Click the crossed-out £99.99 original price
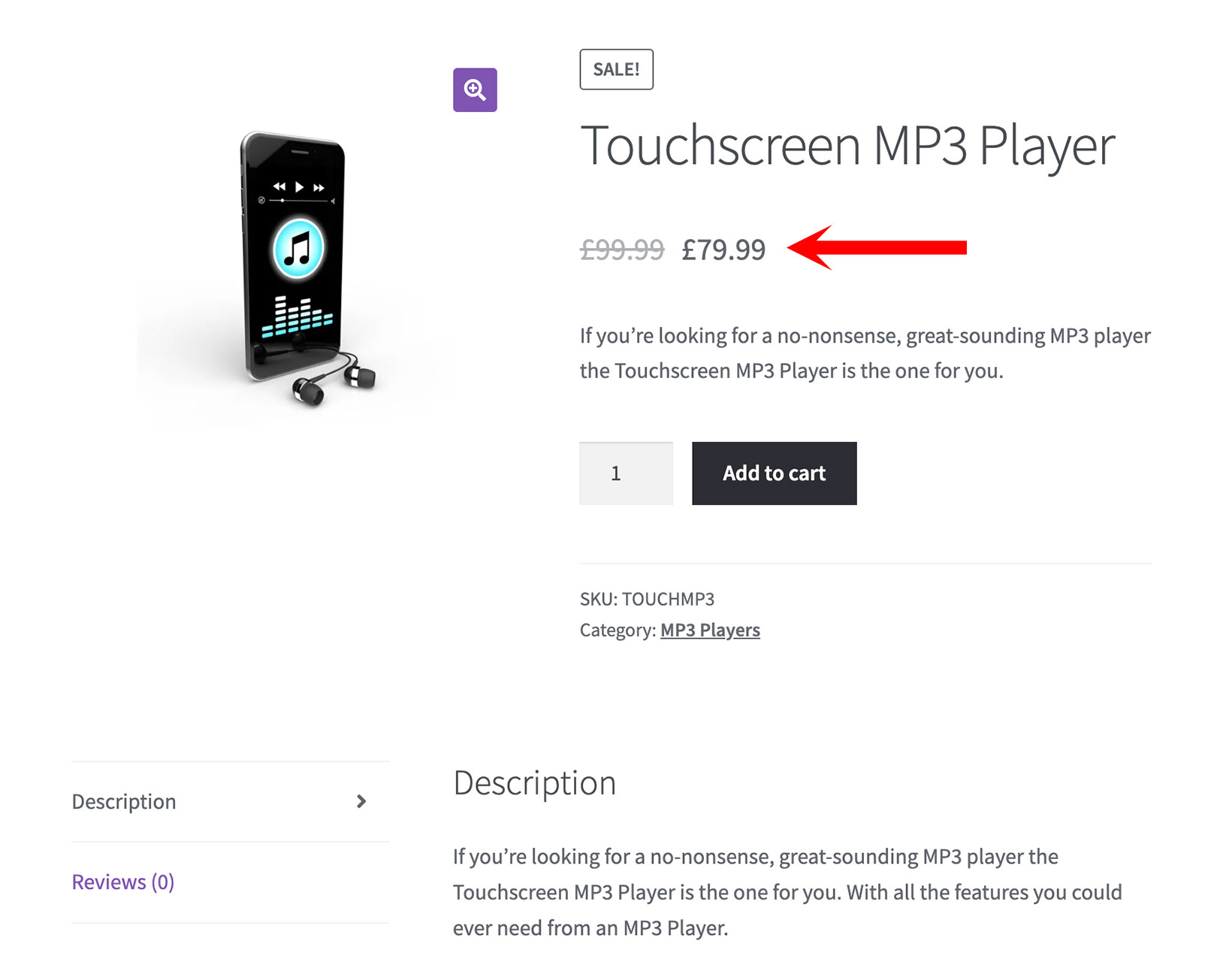Image resolution: width=1232 pixels, height=971 pixels. click(622, 249)
